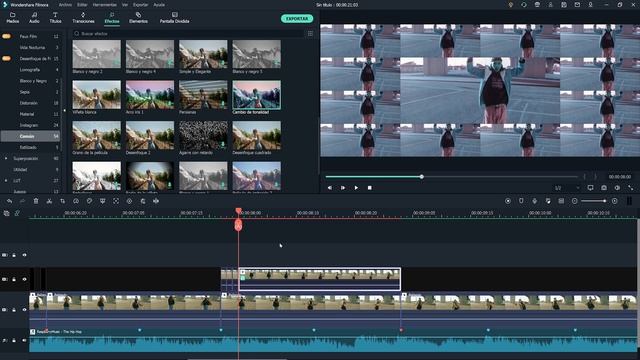The image size is (640, 360).
Task: Click the Color palette icon
Action: point(89,201)
